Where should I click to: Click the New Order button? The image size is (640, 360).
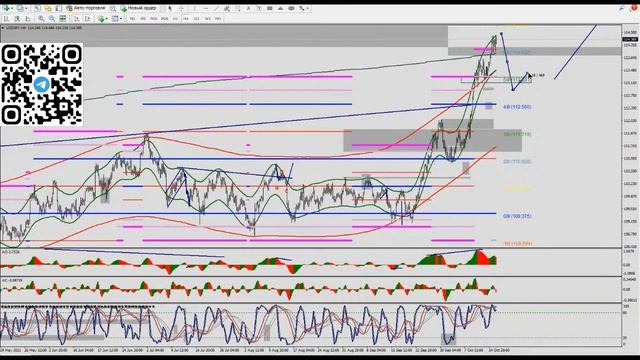click(x=138, y=8)
